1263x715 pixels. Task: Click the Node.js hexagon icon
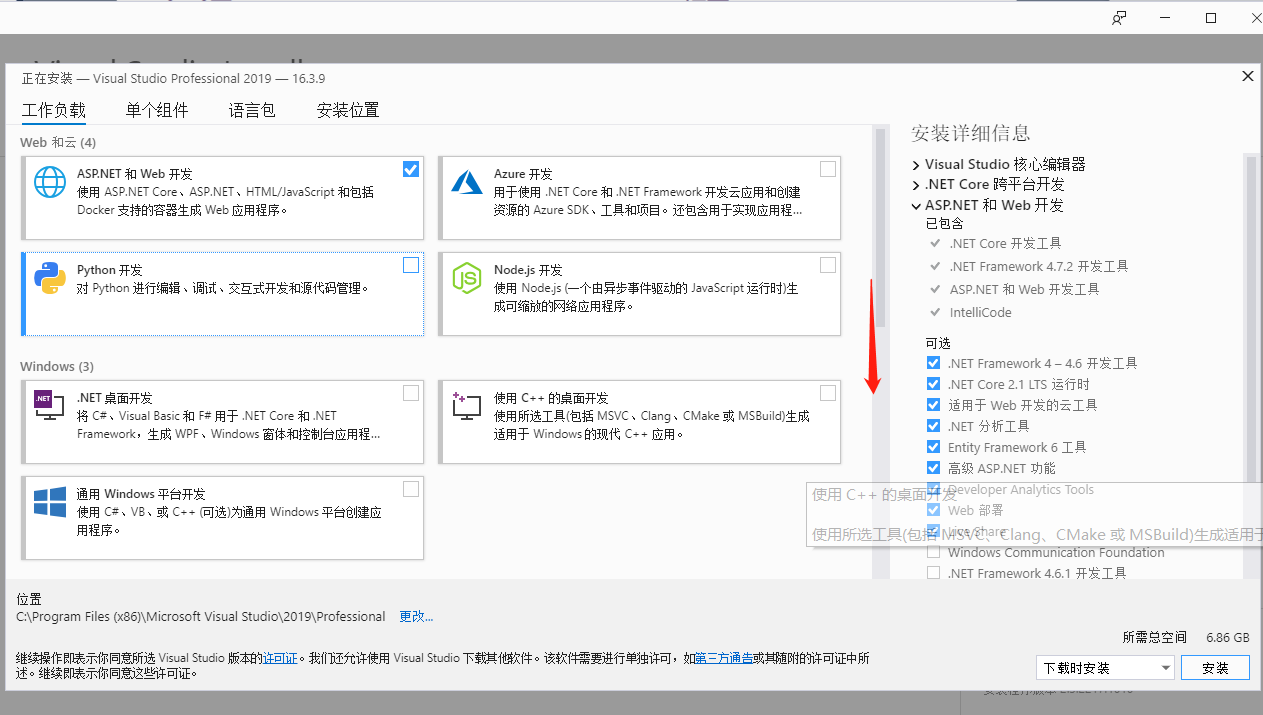[467, 277]
